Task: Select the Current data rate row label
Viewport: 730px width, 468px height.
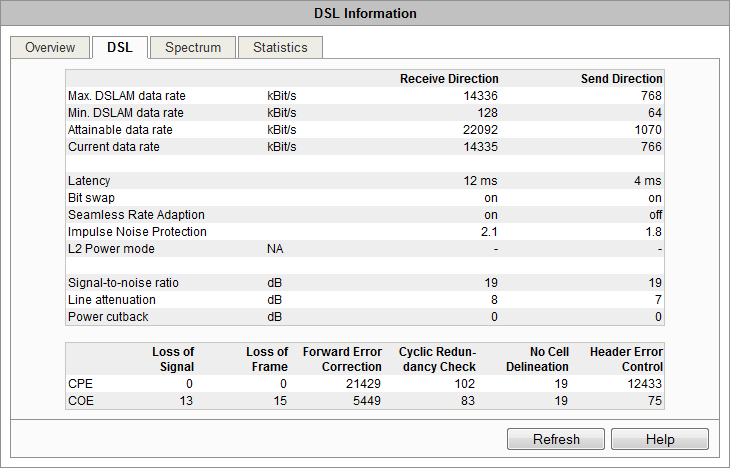Action: coord(114,147)
